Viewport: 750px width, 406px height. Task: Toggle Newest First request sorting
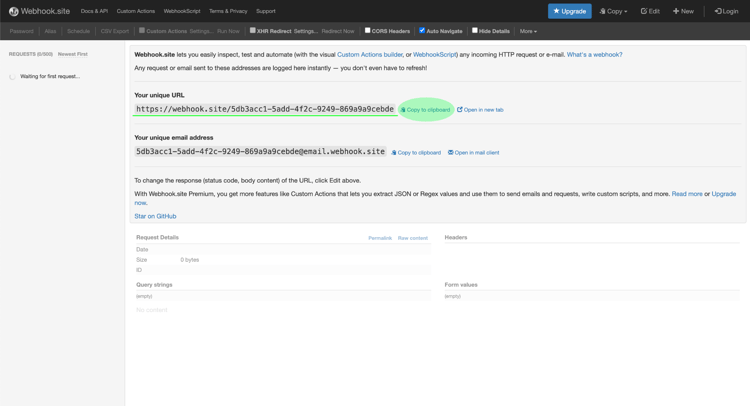click(73, 54)
